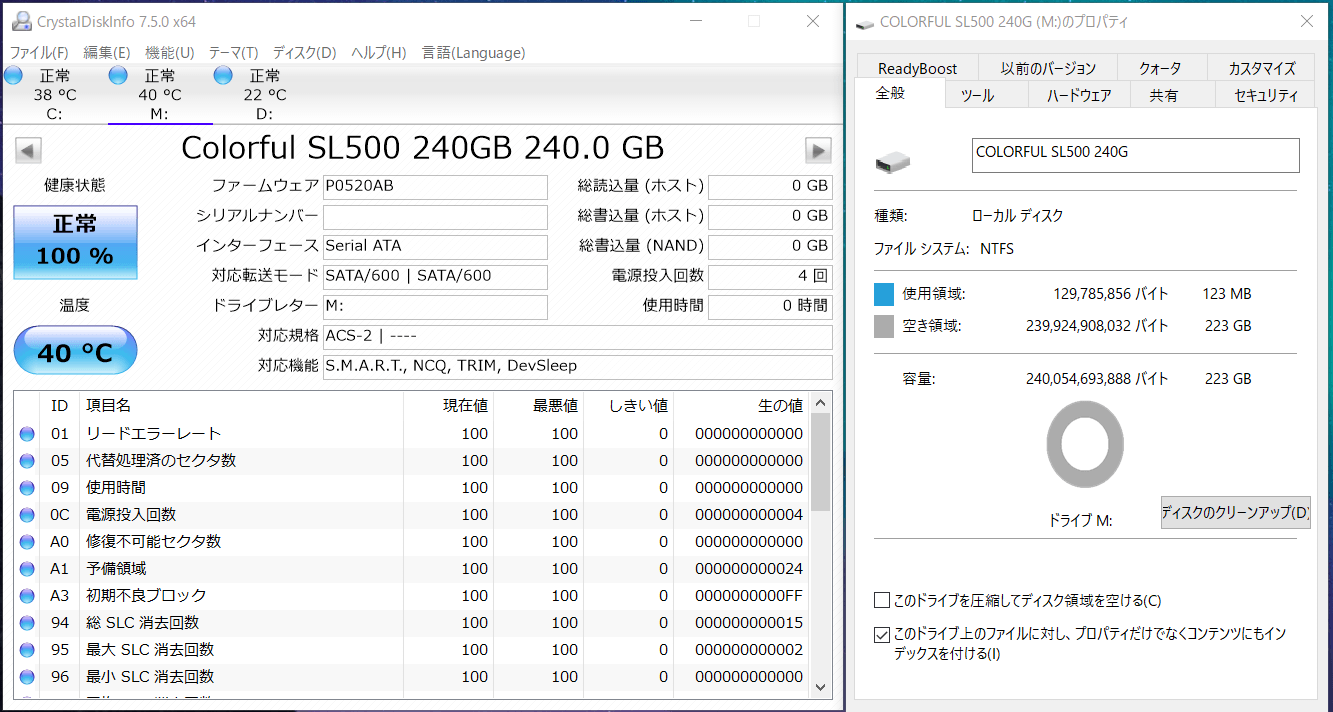Screen dimensions: 1333x712
Task: Select row リードエラーレート
Action: tap(412, 434)
